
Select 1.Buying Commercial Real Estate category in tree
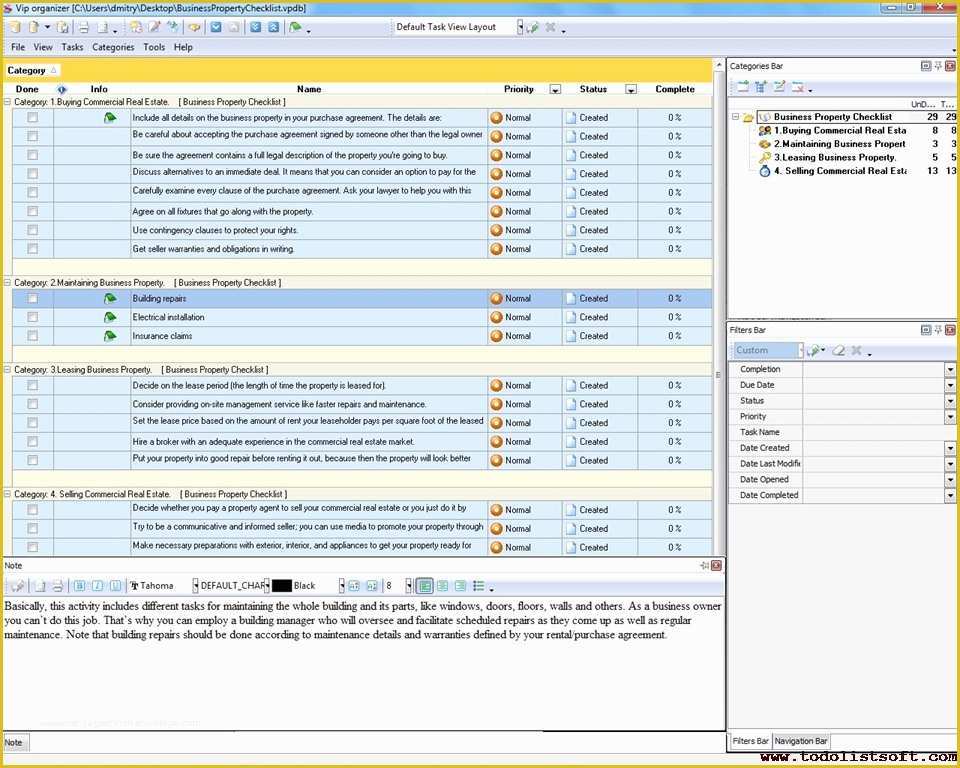pyautogui.click(x=840, y=130)
